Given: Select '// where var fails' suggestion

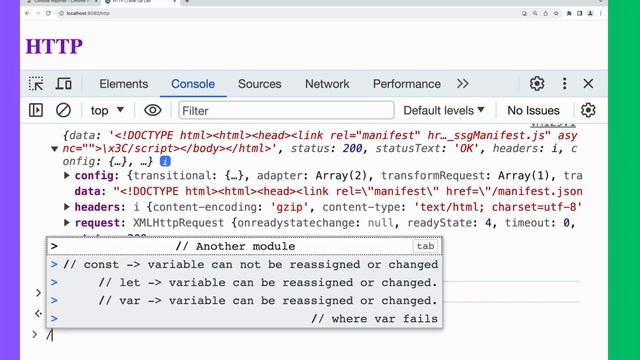Looking at the screenshot, I should 244,318.
